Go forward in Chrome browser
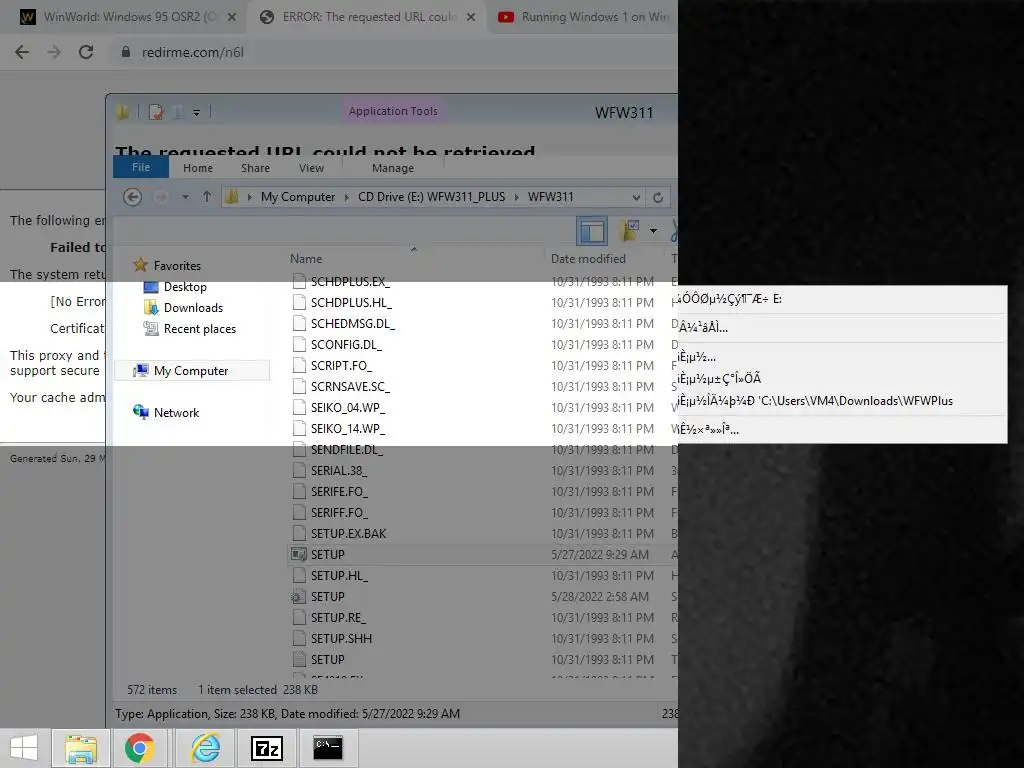The image size is (1024, 768). [x=54, y=52]
